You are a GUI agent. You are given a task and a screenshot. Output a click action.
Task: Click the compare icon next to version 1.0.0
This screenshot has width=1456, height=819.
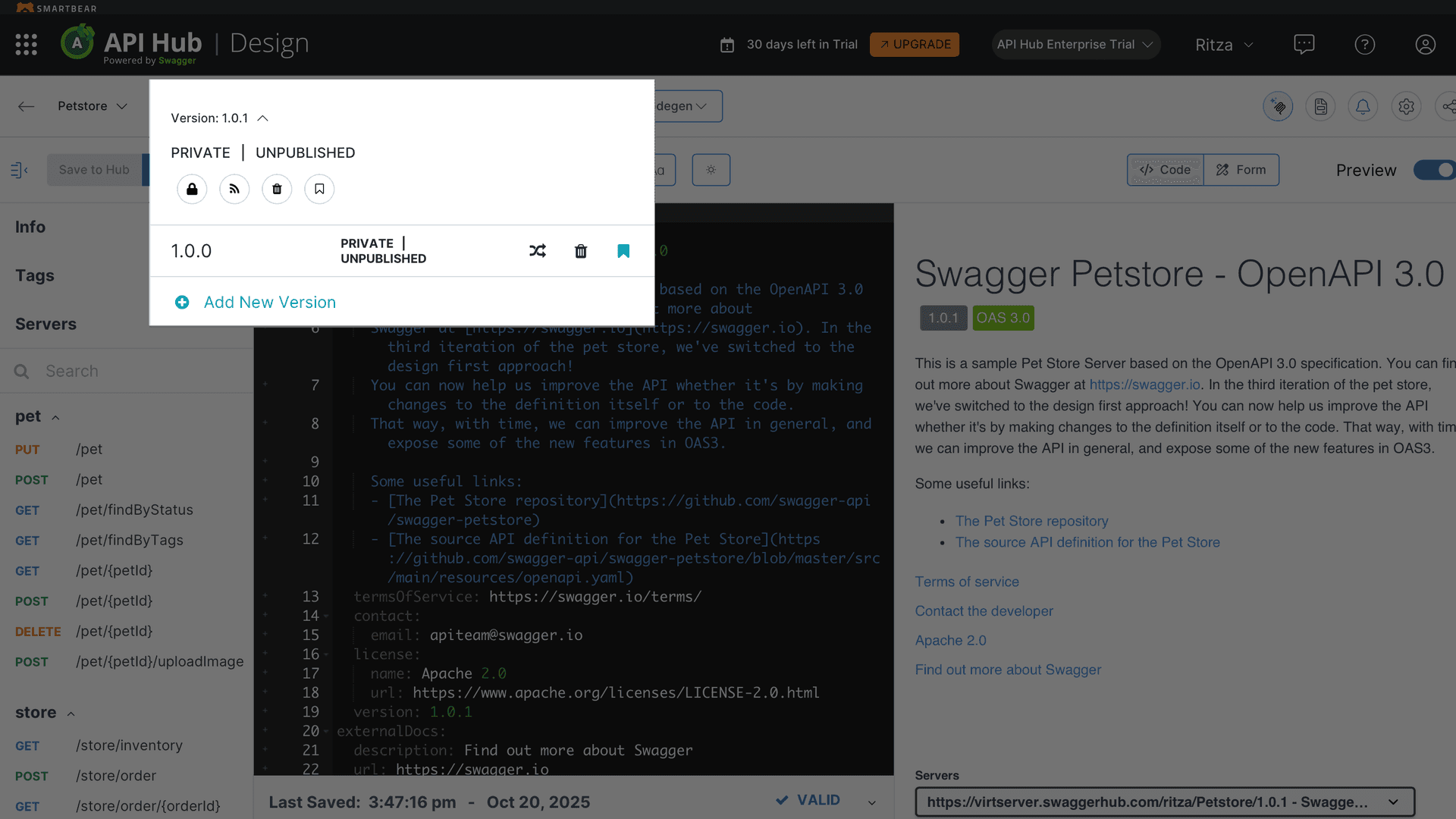point(538,250)
